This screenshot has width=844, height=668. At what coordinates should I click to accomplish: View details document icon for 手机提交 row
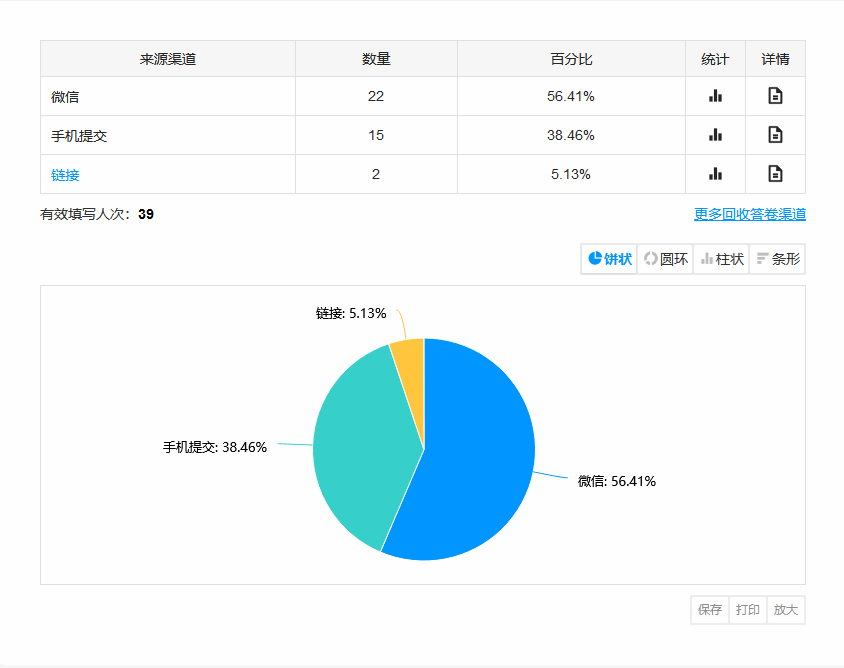(x=775, y=135)
